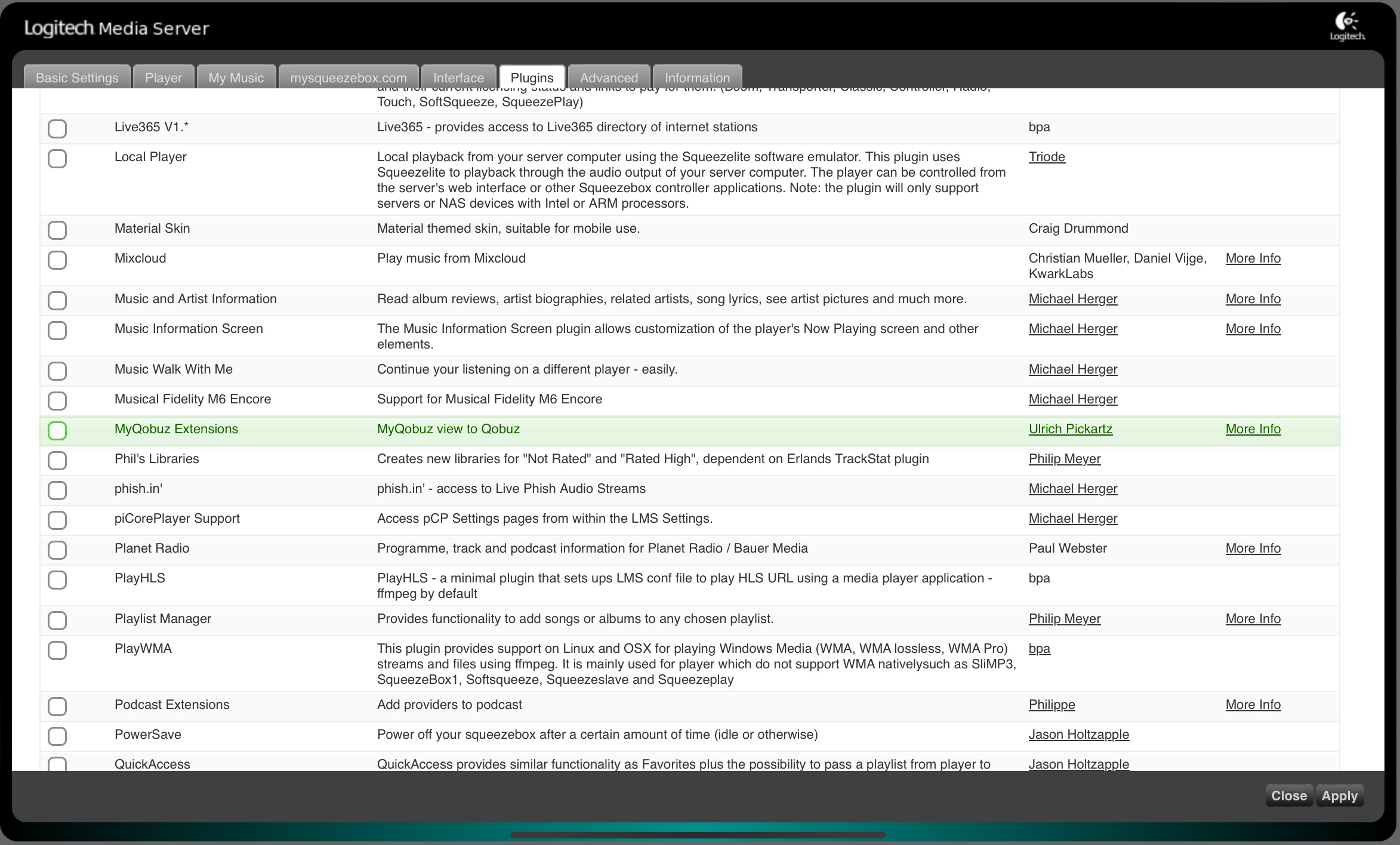Click More Info for Planet Radio plugin
The image size is (1400, 845).
coord(1253,548)
